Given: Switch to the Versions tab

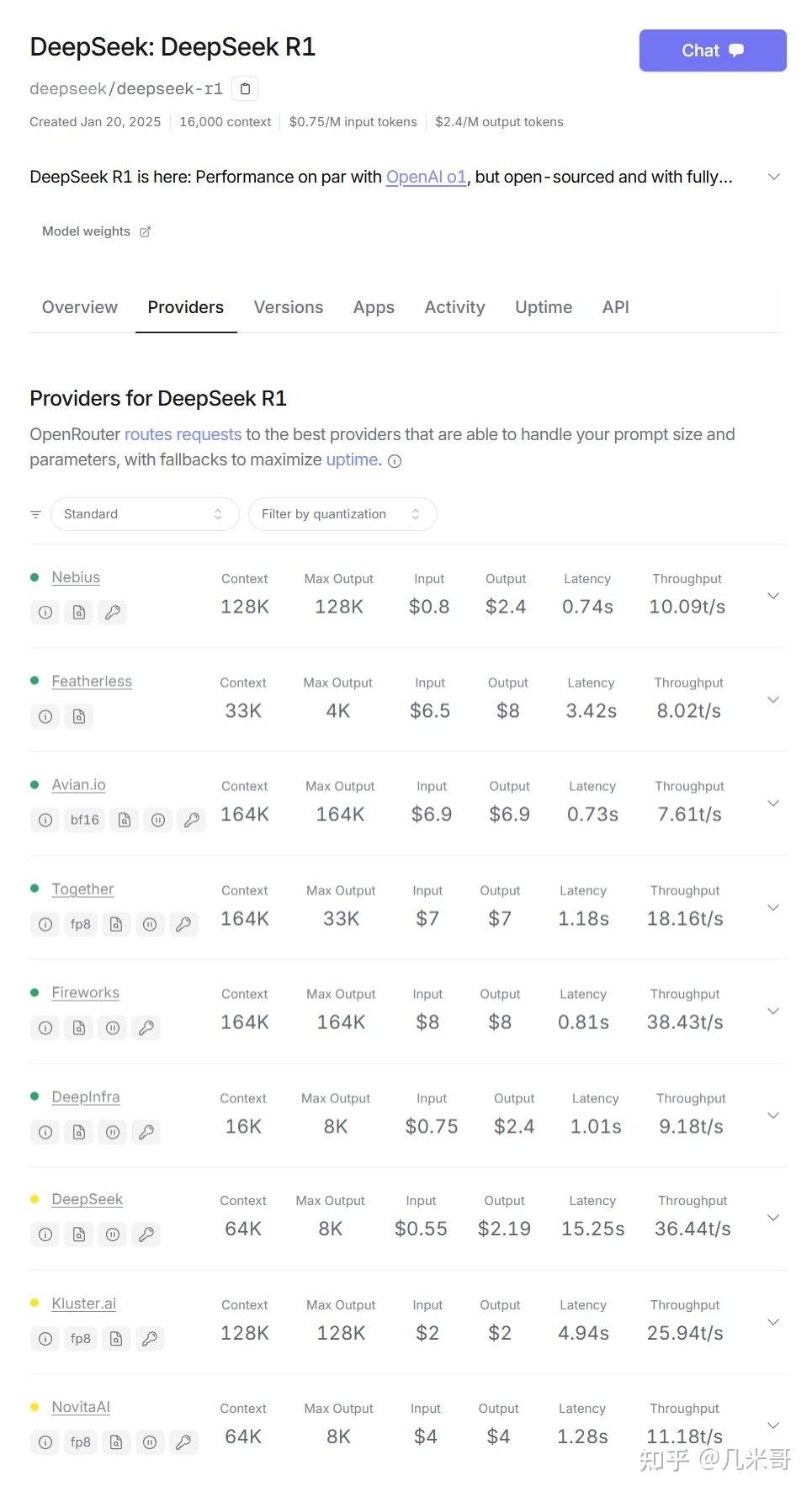Looking at the screenshot, I should (288, 307).
